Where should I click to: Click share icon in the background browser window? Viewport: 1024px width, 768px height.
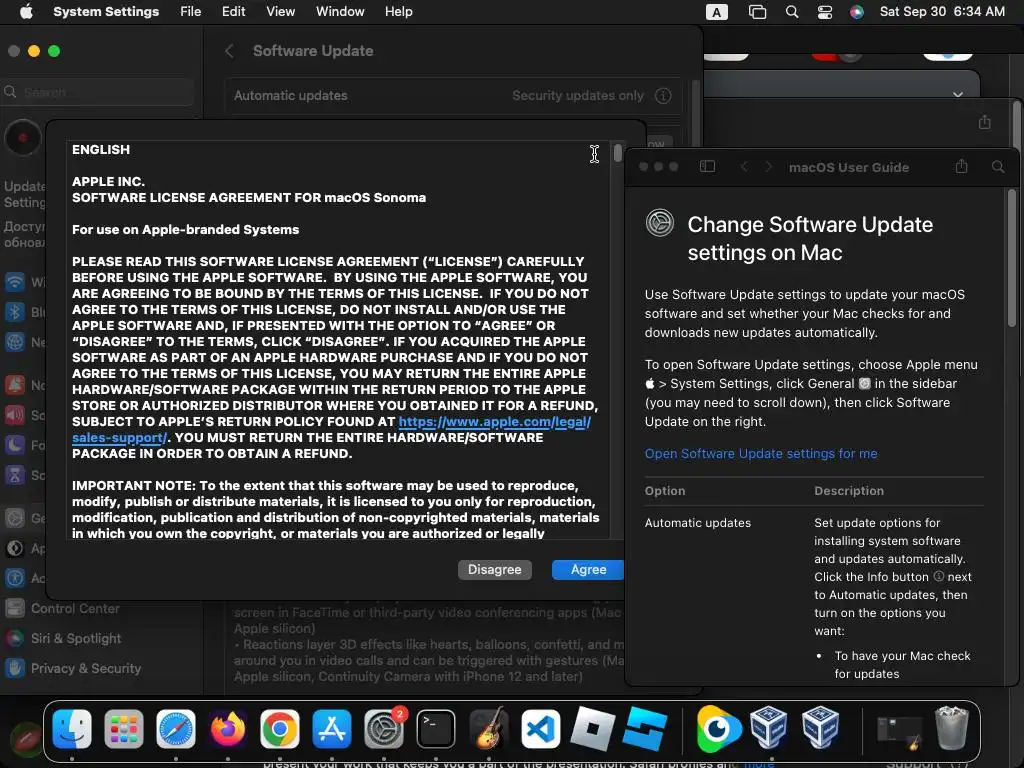click(985, 122)
